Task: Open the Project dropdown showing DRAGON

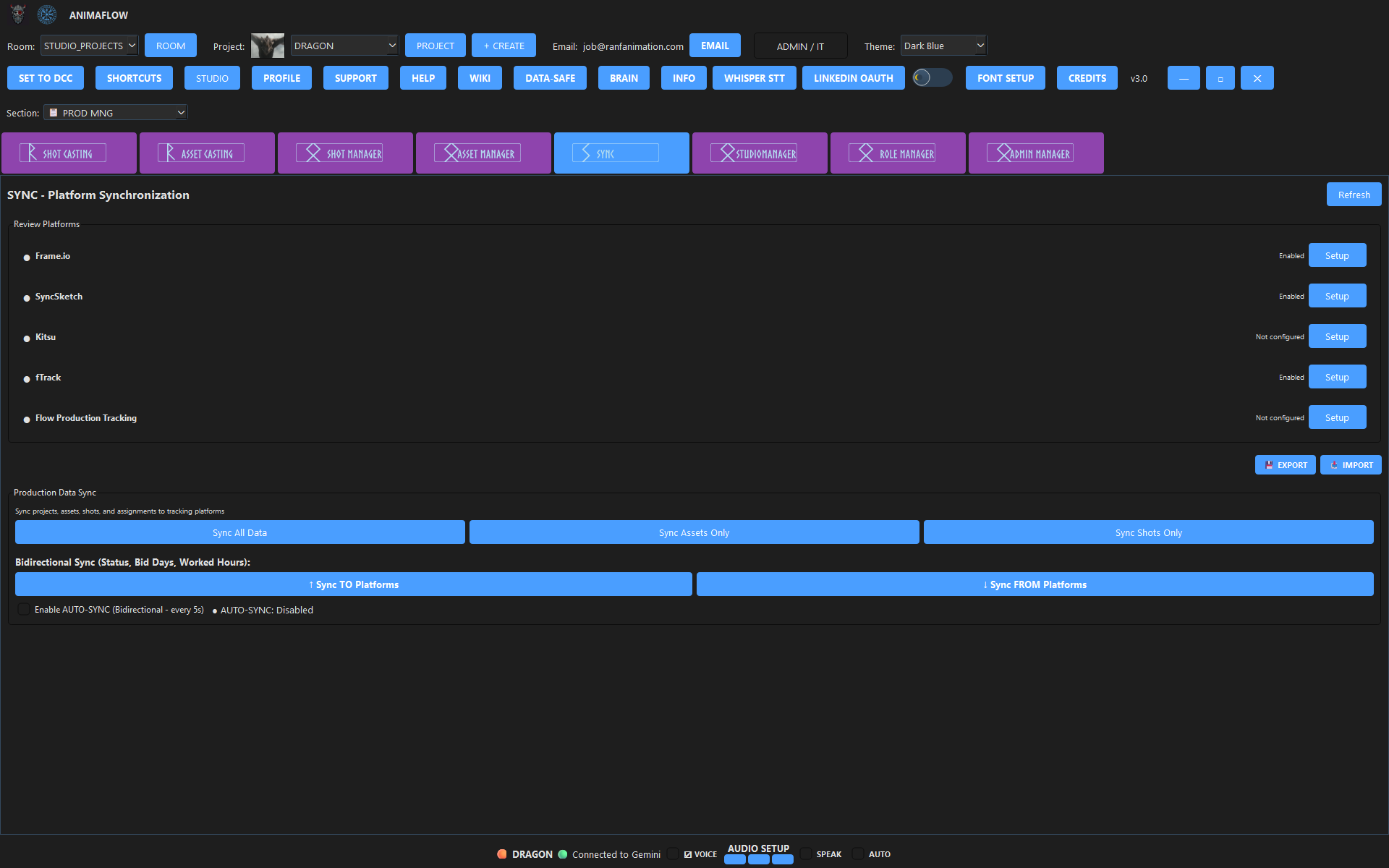Action: point(344,45)
